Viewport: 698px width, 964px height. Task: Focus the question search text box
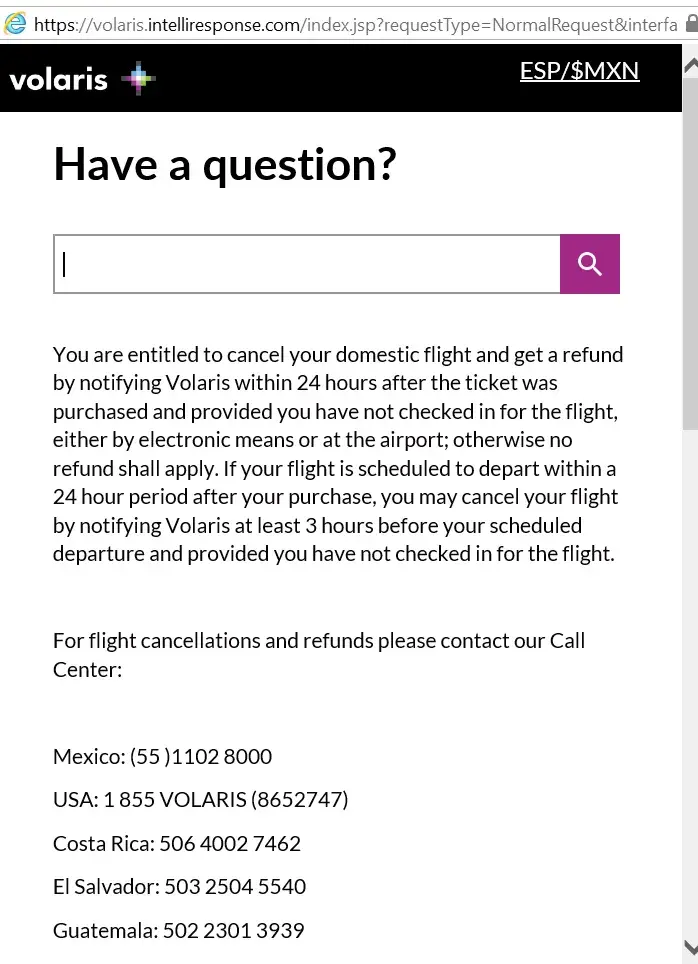point(307,264)
